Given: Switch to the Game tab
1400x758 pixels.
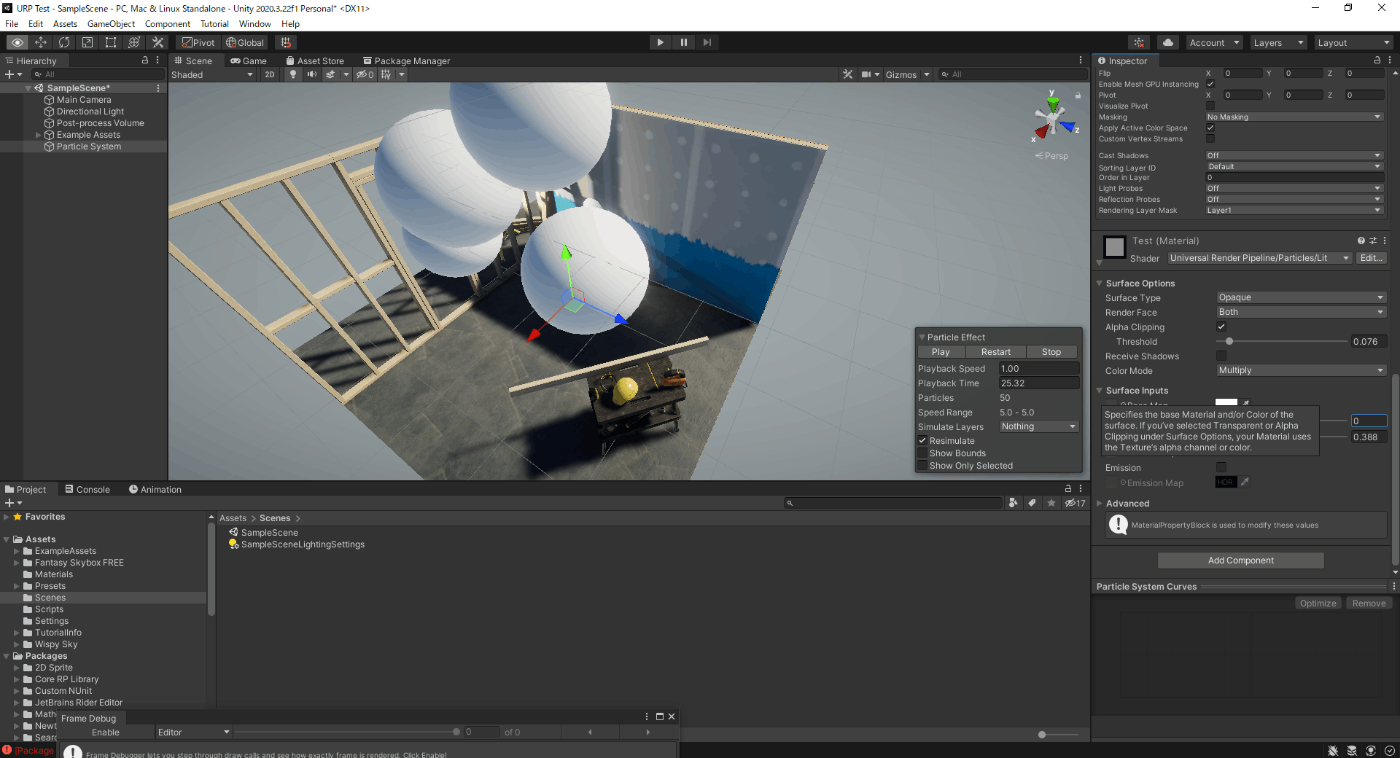Looking at the screenshot, I should click(249, 61).
